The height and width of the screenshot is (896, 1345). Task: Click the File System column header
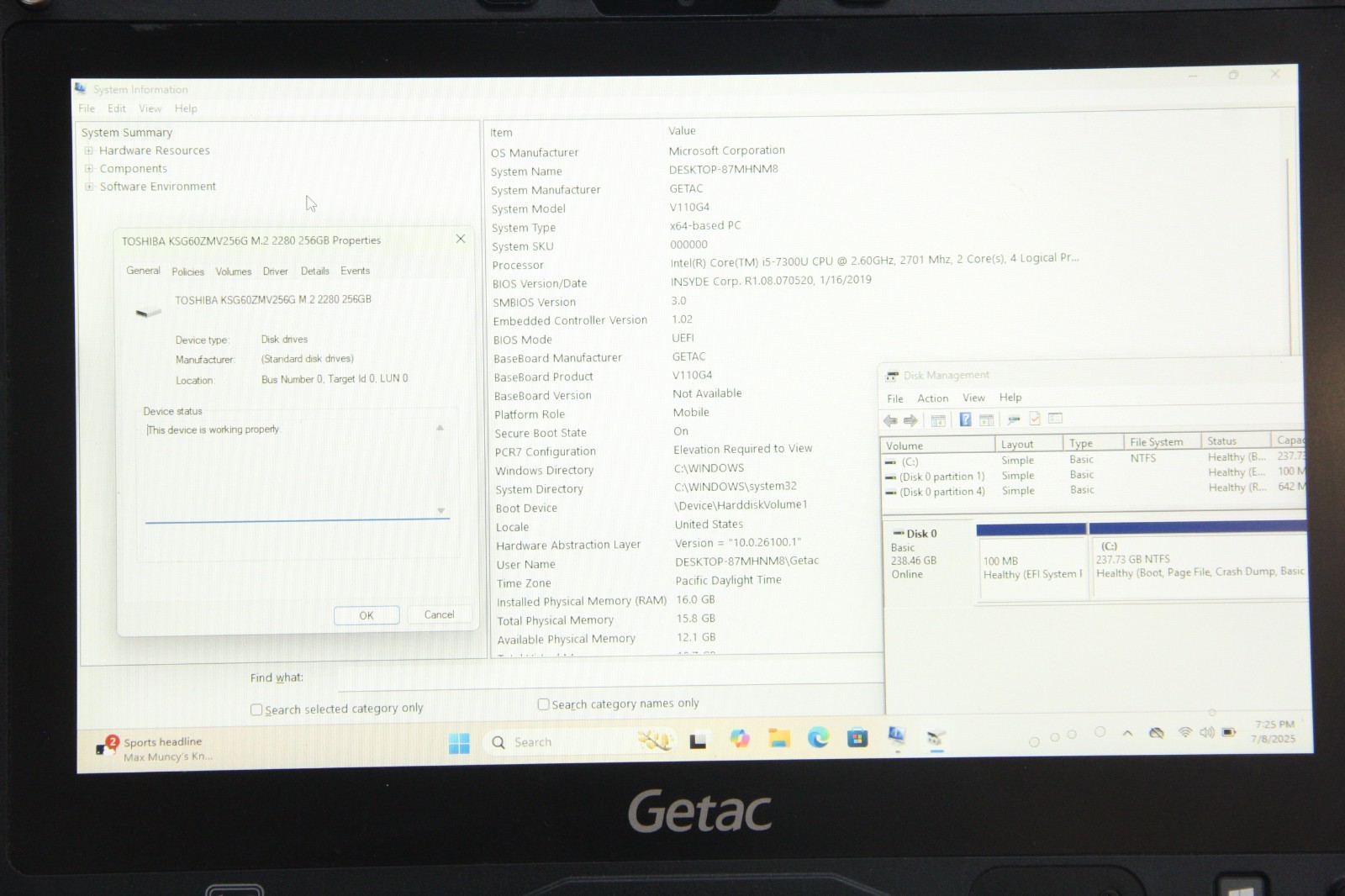[1163, 442]
